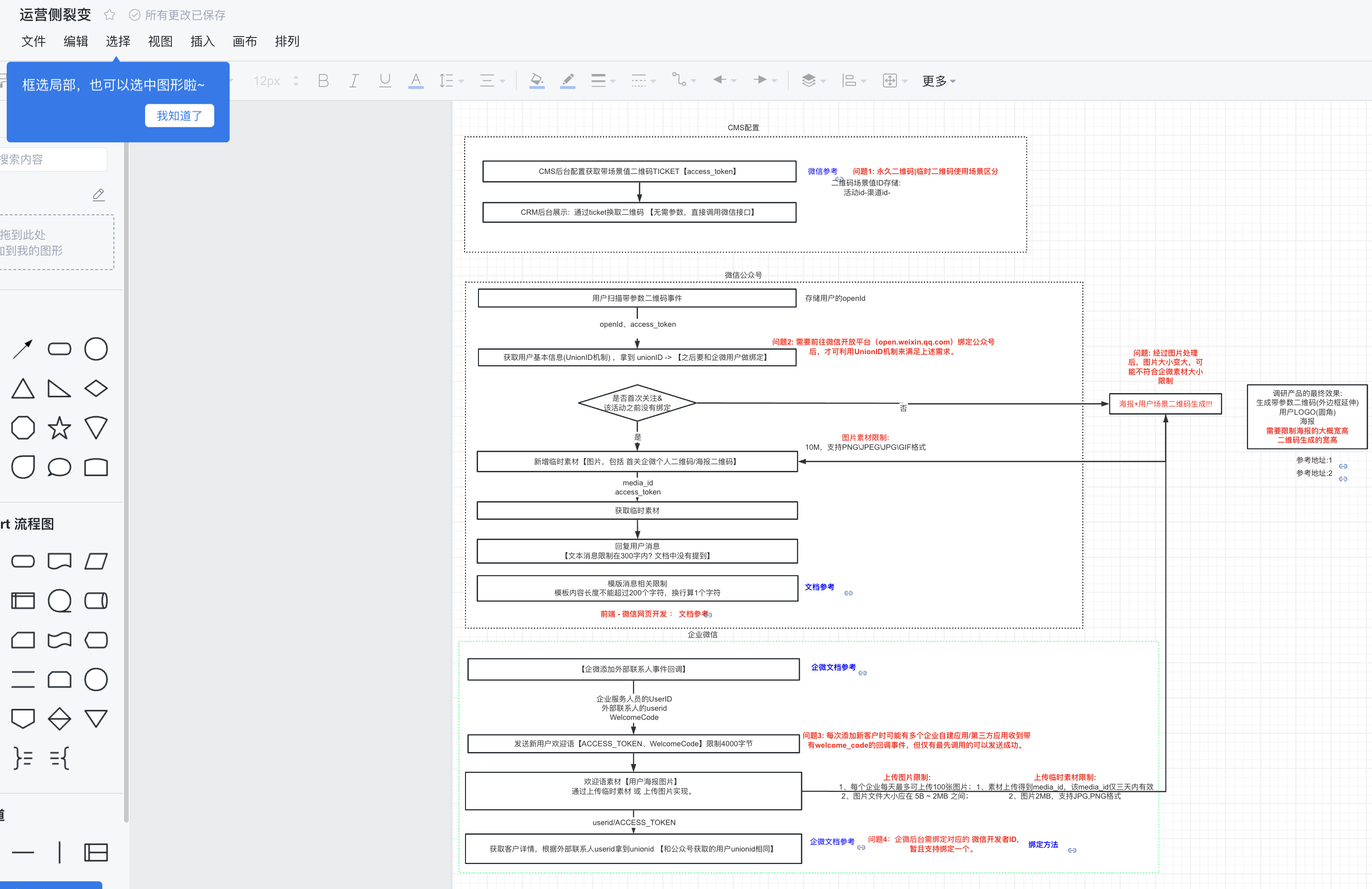Select the octagon shape
This screenshot has width=1372, height=889.
tap(23, 428)
